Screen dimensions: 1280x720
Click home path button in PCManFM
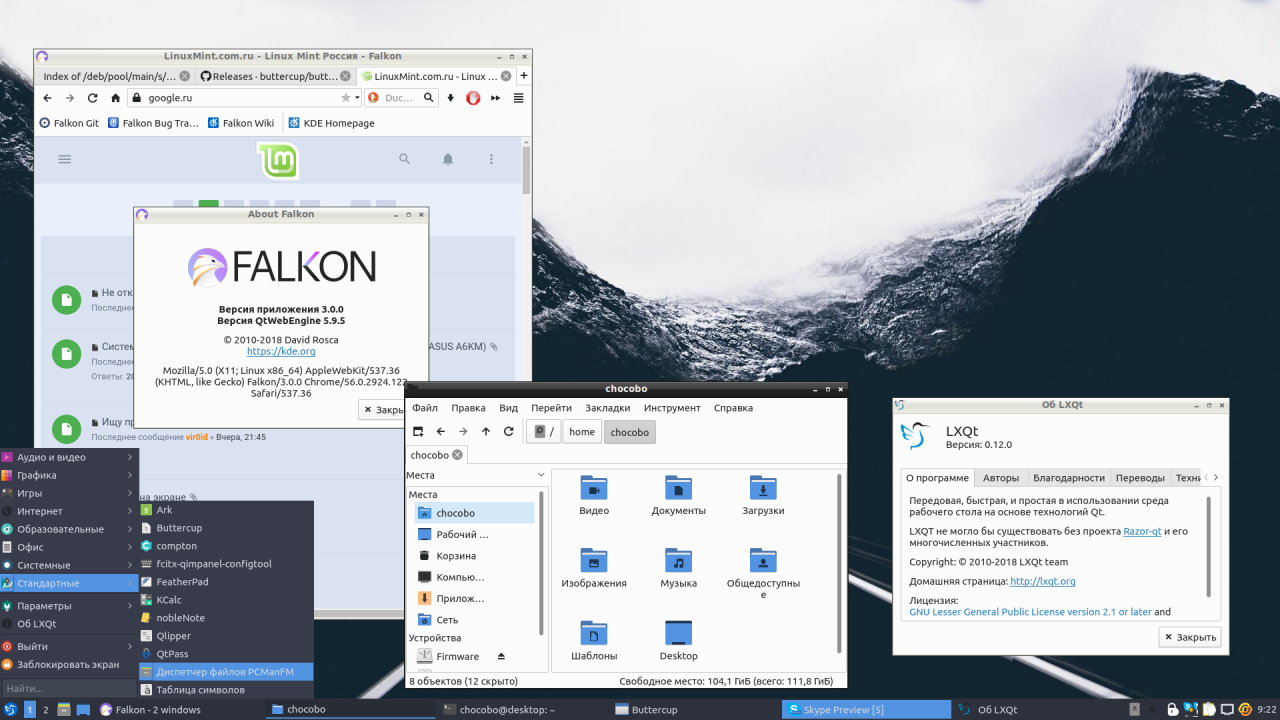tap(582, 432)
